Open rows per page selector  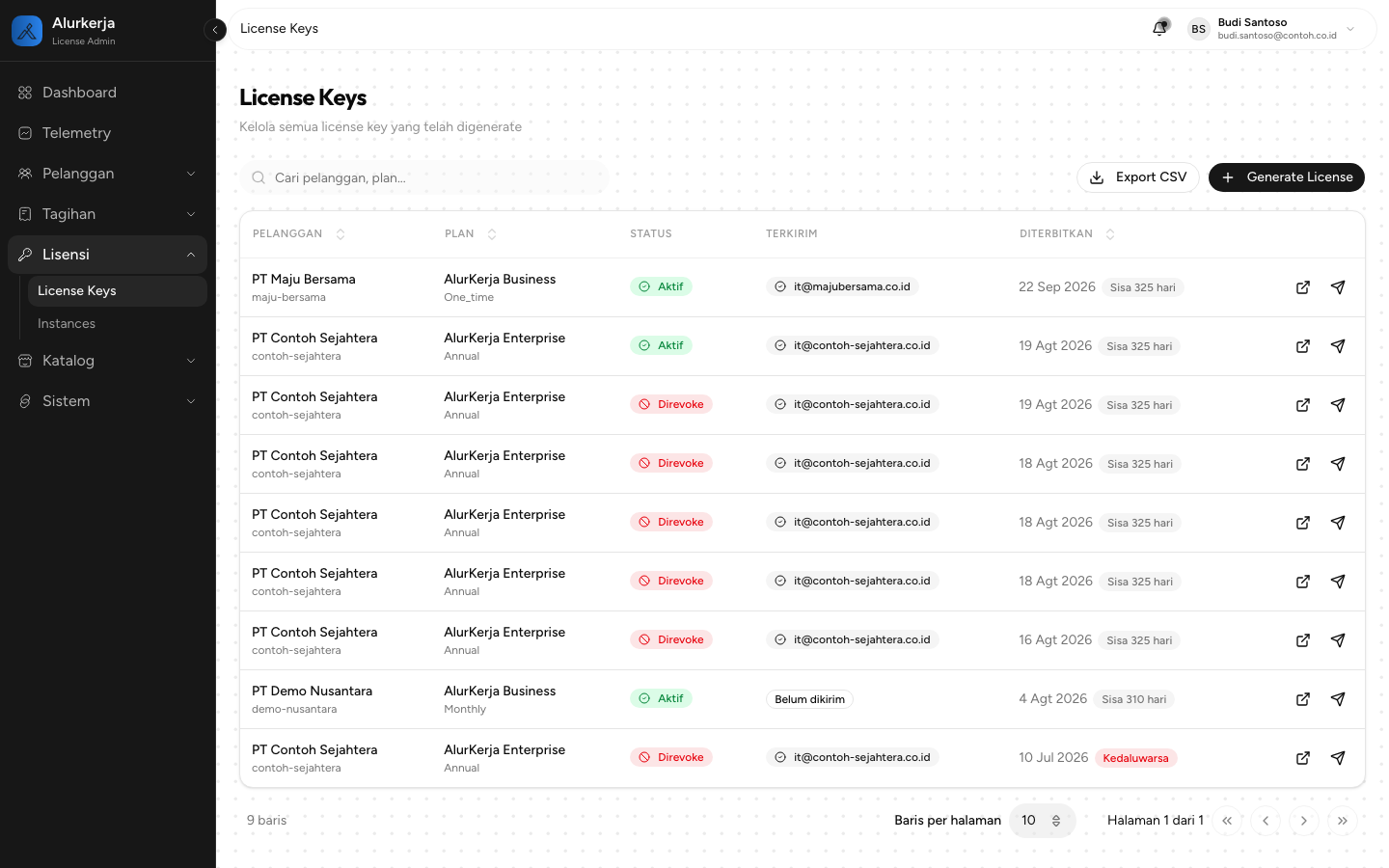coord(1042,821)
